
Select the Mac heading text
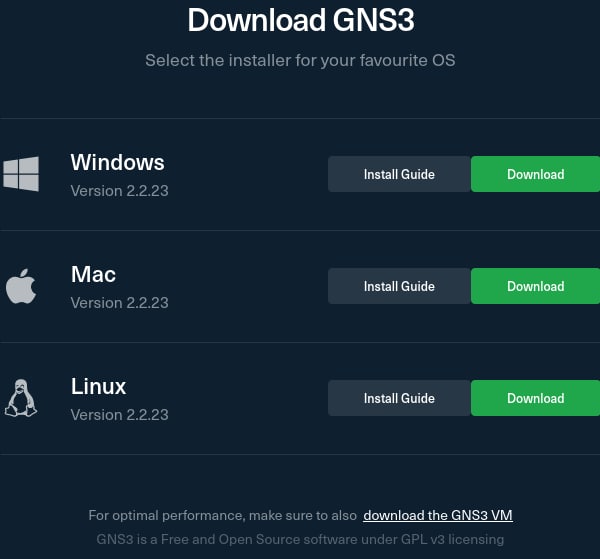click(x=93, y=274)
